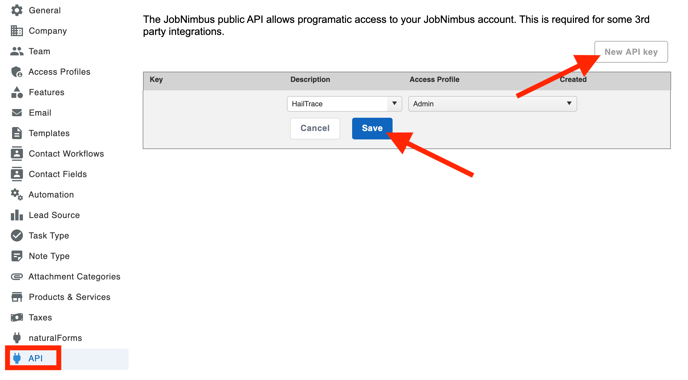This screenshot has height=380, width=688.
Task: Click the Task Type checkmark icon
Action: point(17,236)
